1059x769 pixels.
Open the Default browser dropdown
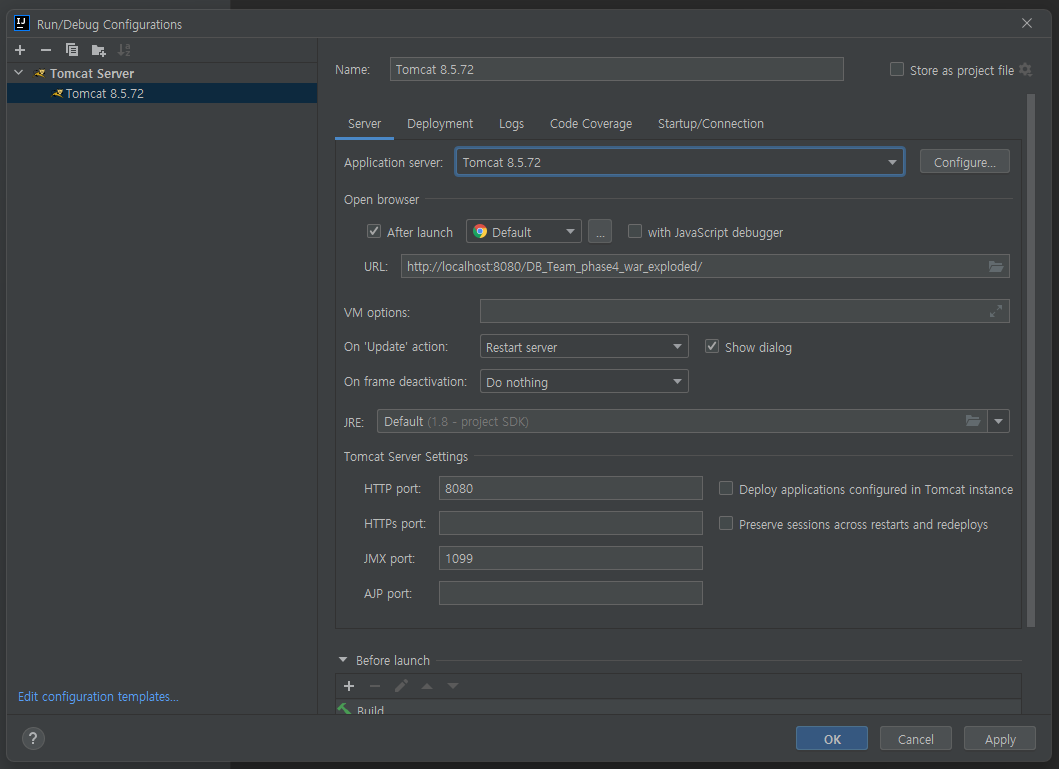pyautogui.click(x=523, y=232)
